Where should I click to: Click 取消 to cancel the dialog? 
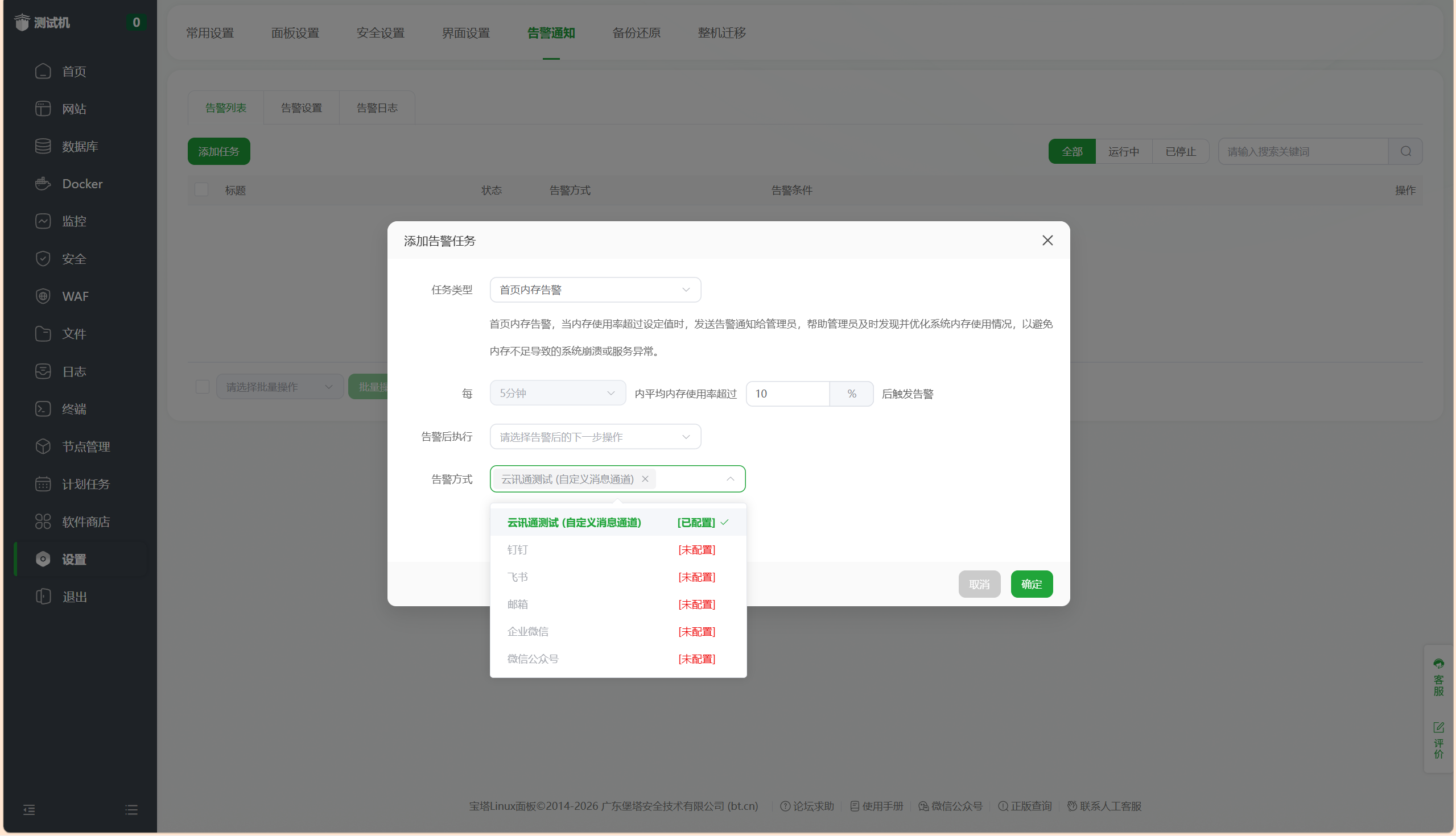tap(979, 585)
